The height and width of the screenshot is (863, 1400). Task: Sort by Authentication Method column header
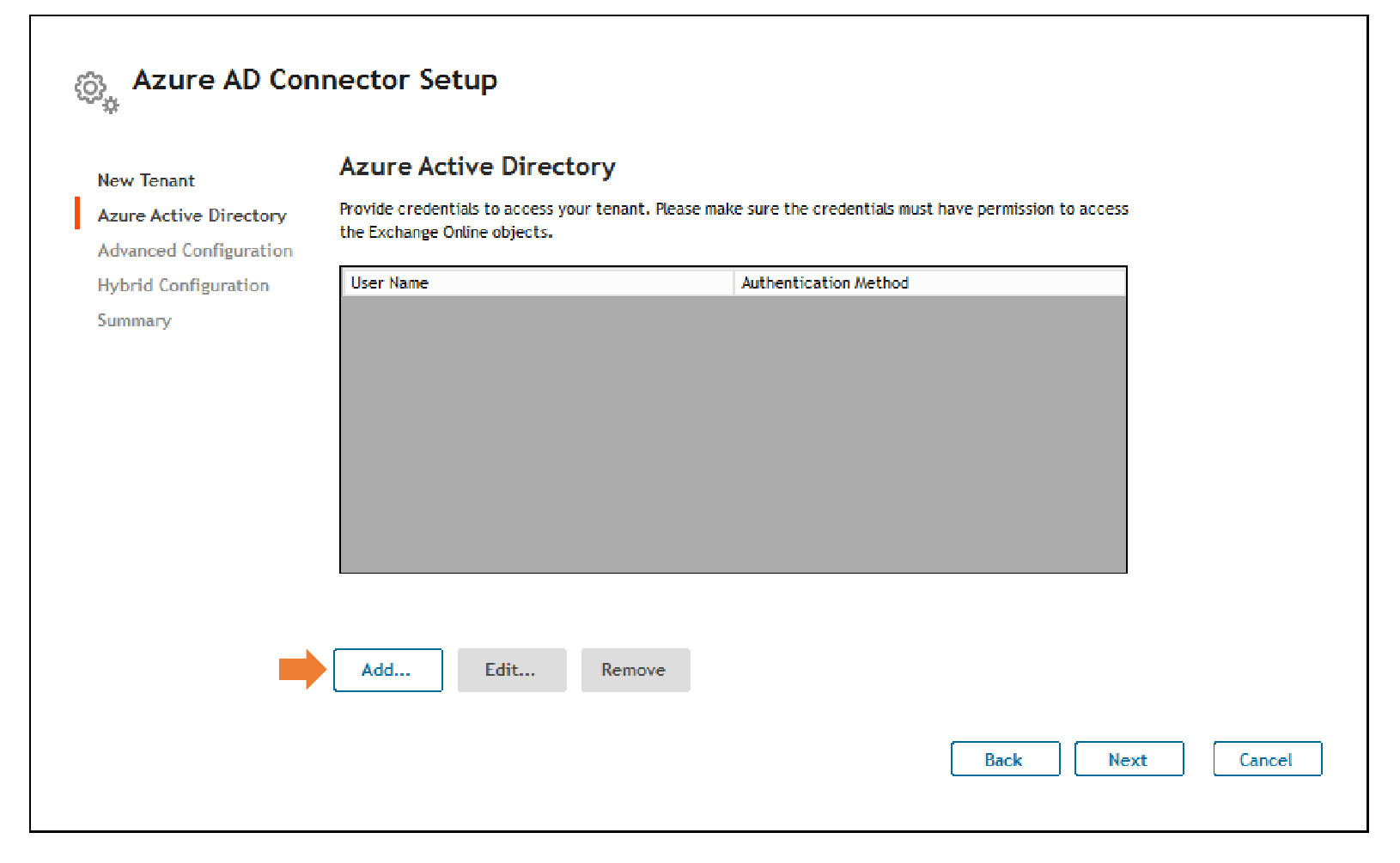click(x=929, y=283)
